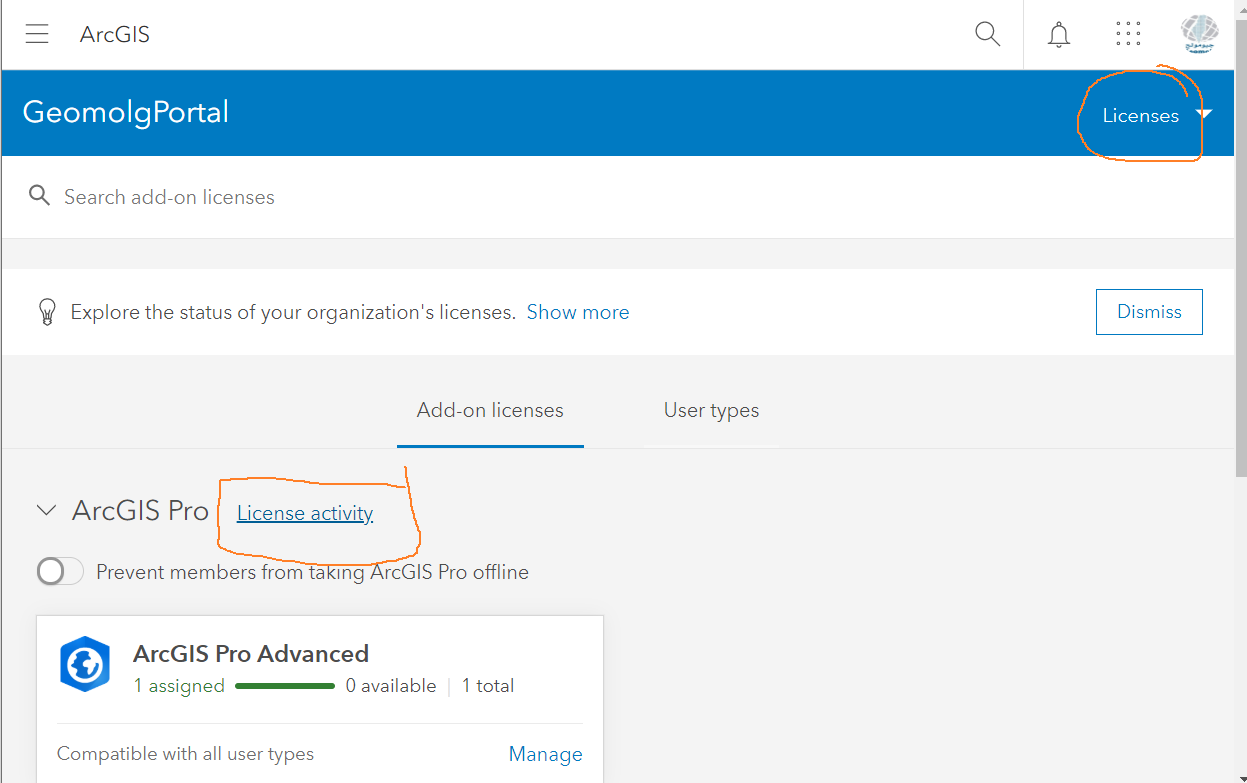Click the search magnifier icon in header

pyautogui.click(x=987, y=34)
